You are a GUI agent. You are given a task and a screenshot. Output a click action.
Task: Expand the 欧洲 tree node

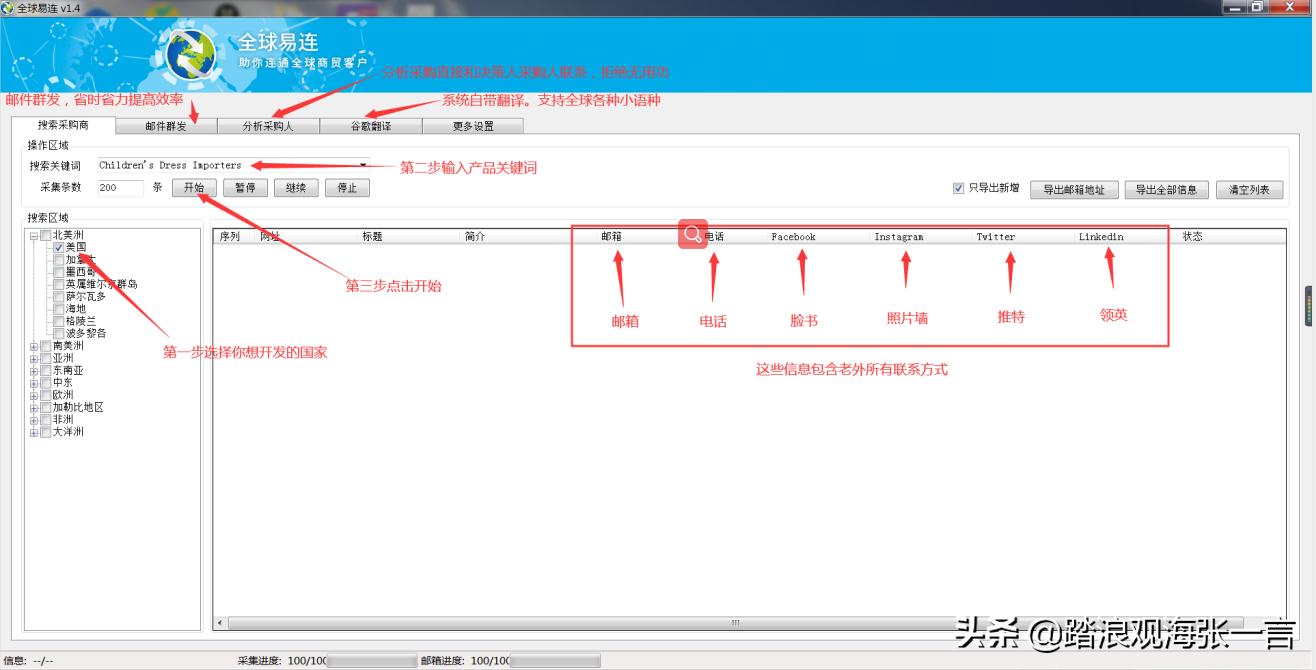[34, 394]
